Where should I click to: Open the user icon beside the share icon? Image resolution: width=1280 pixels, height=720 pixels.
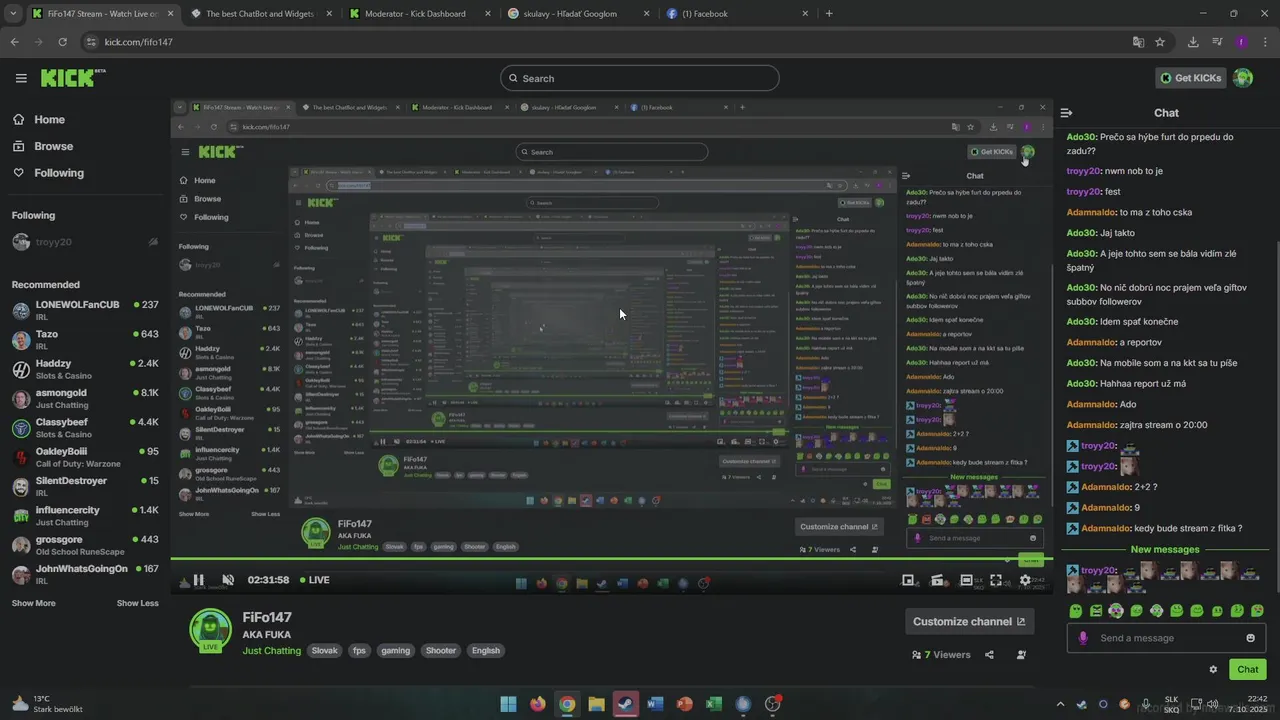pos(1021,655)
